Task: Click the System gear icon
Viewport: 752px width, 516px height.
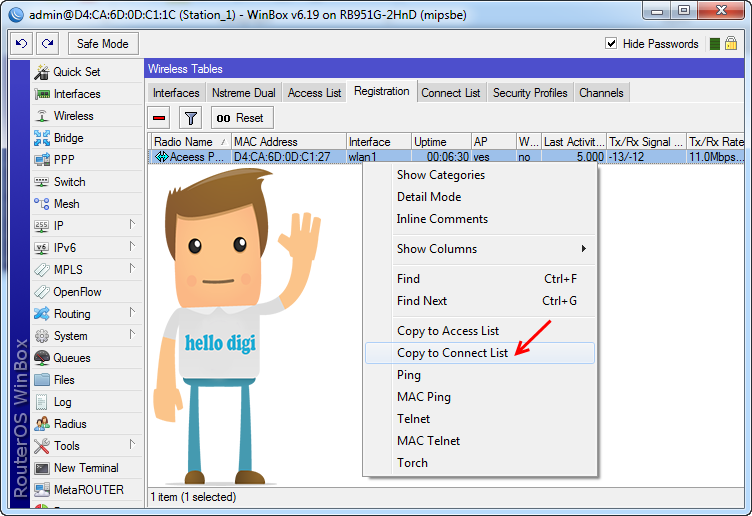Action: 42,336
